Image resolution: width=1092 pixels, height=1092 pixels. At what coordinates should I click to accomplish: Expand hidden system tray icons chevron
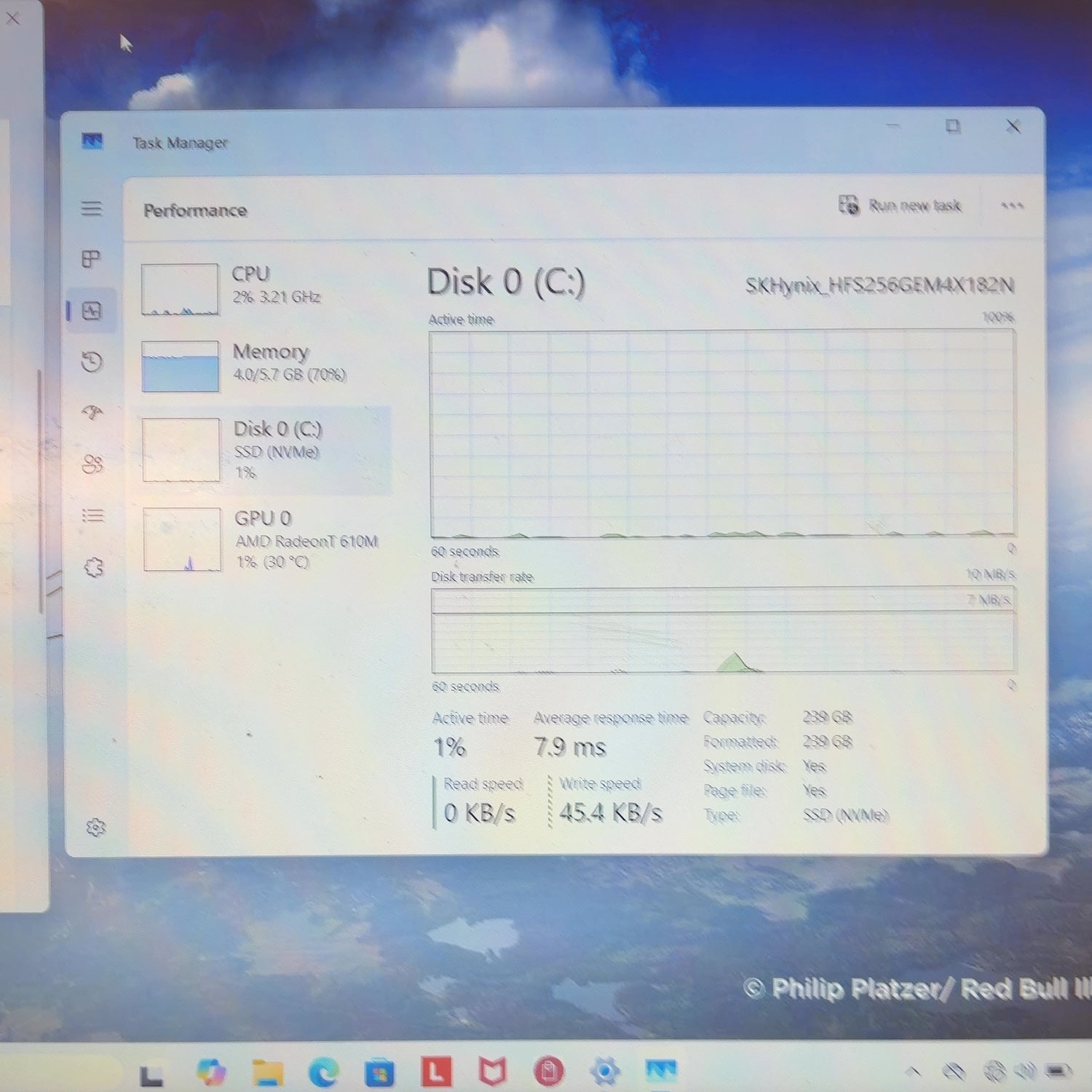[x=913, y=1071]
